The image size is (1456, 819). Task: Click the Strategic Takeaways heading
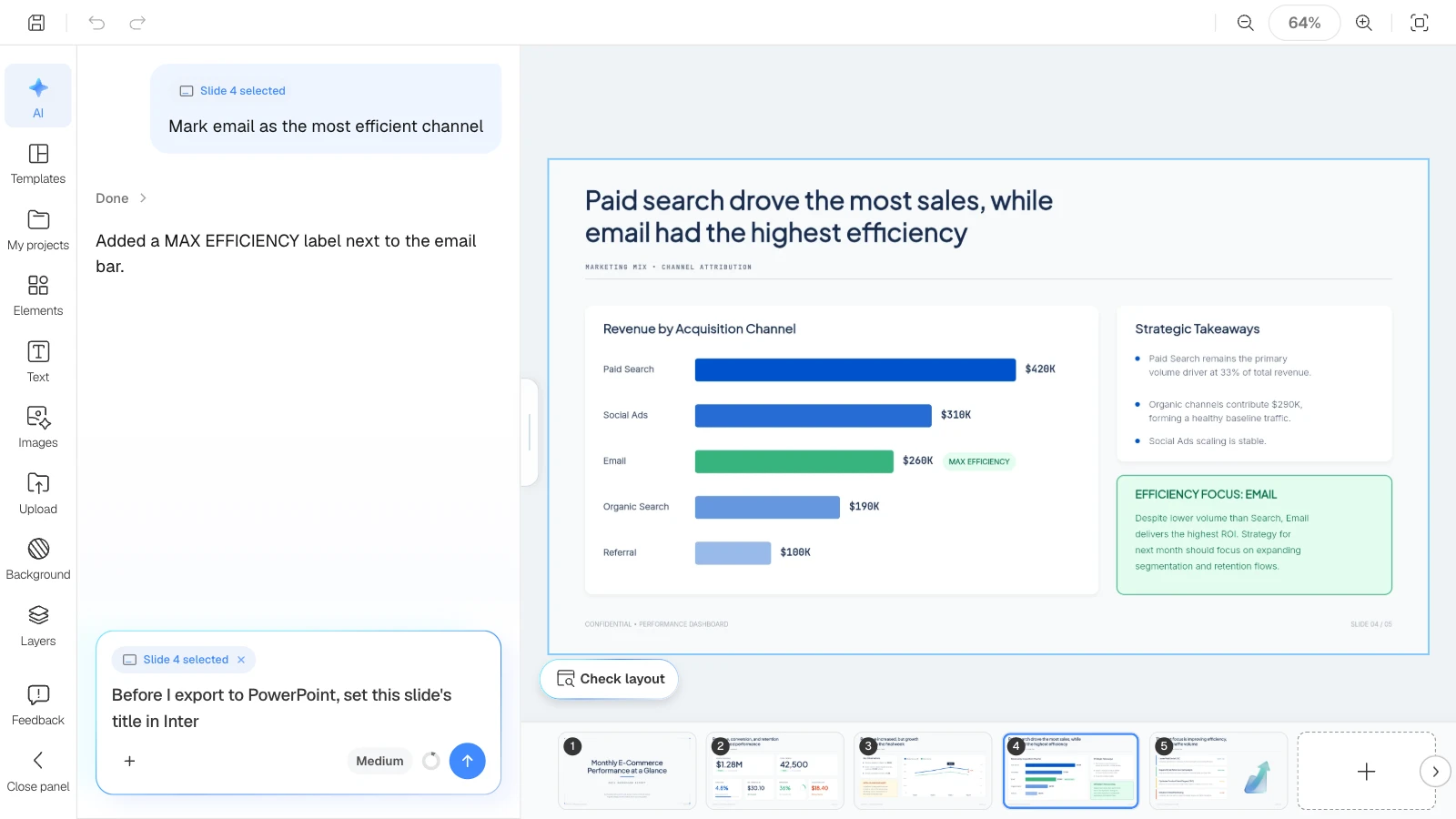click(x=1197, y=329)
